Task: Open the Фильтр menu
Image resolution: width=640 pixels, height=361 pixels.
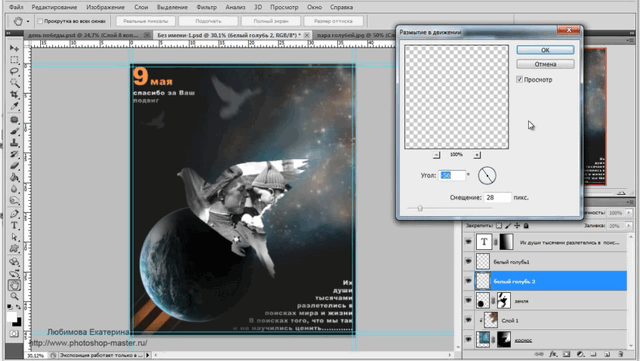Action: [207, 7]
